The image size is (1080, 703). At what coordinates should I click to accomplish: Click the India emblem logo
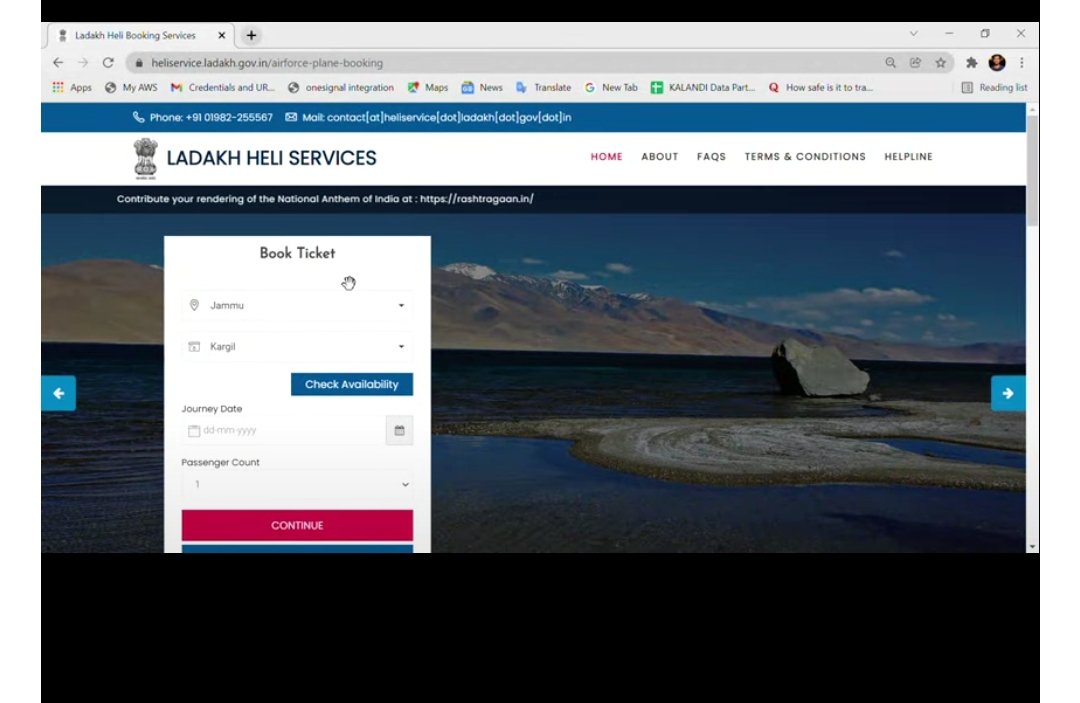pos(146,158)
